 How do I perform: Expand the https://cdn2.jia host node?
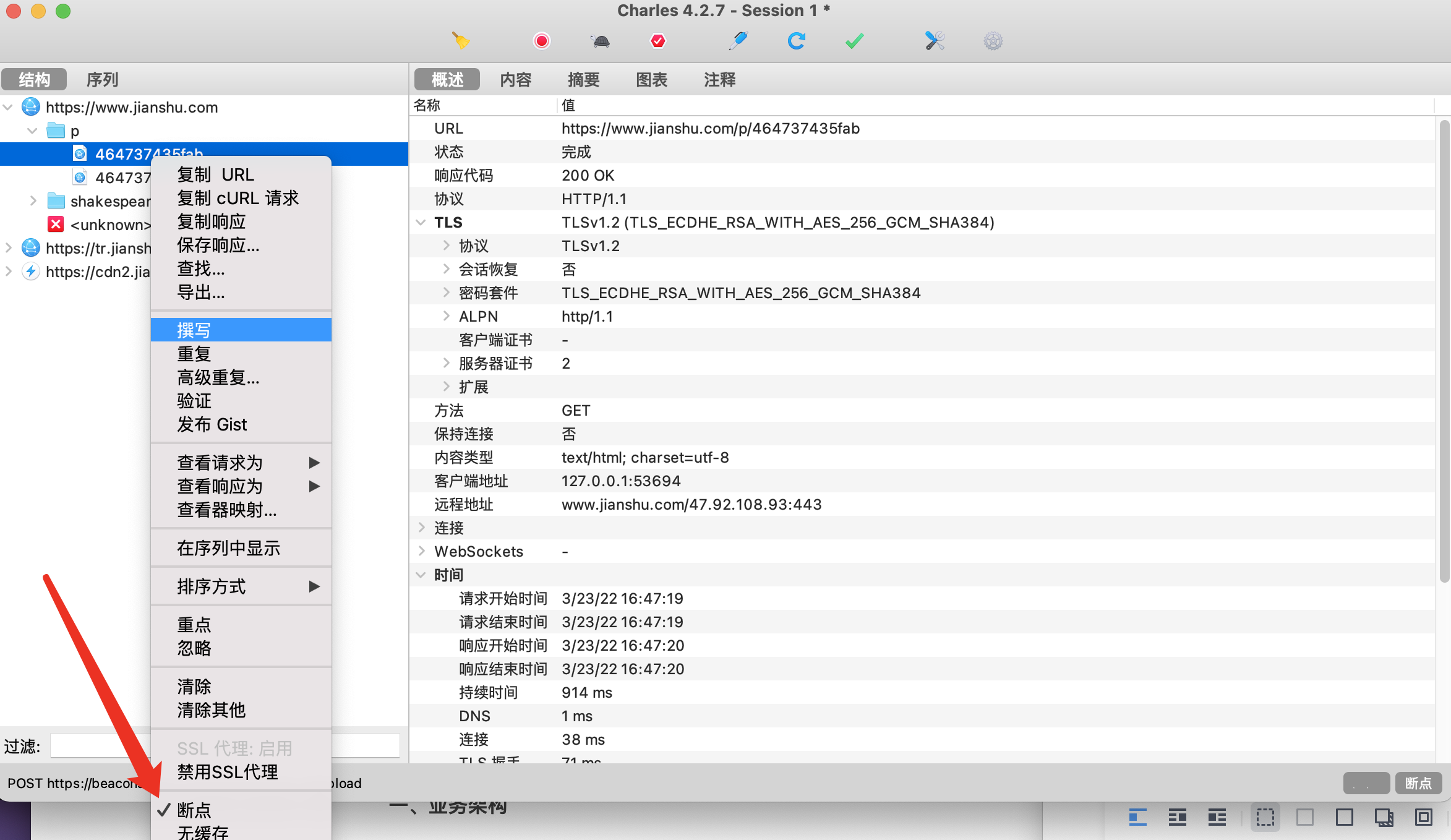[8, 272]
